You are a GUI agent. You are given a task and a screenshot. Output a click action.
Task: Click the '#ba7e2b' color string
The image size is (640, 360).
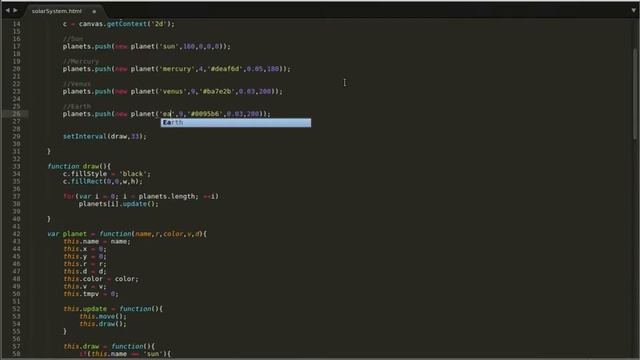click(x=217, y=91)
